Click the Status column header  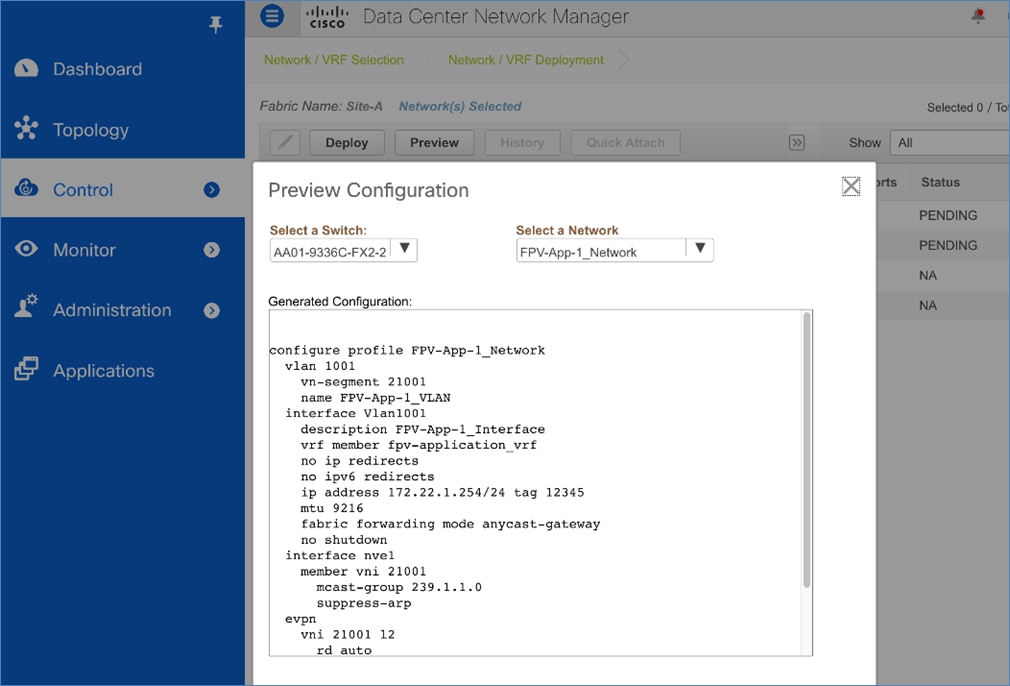940,182
